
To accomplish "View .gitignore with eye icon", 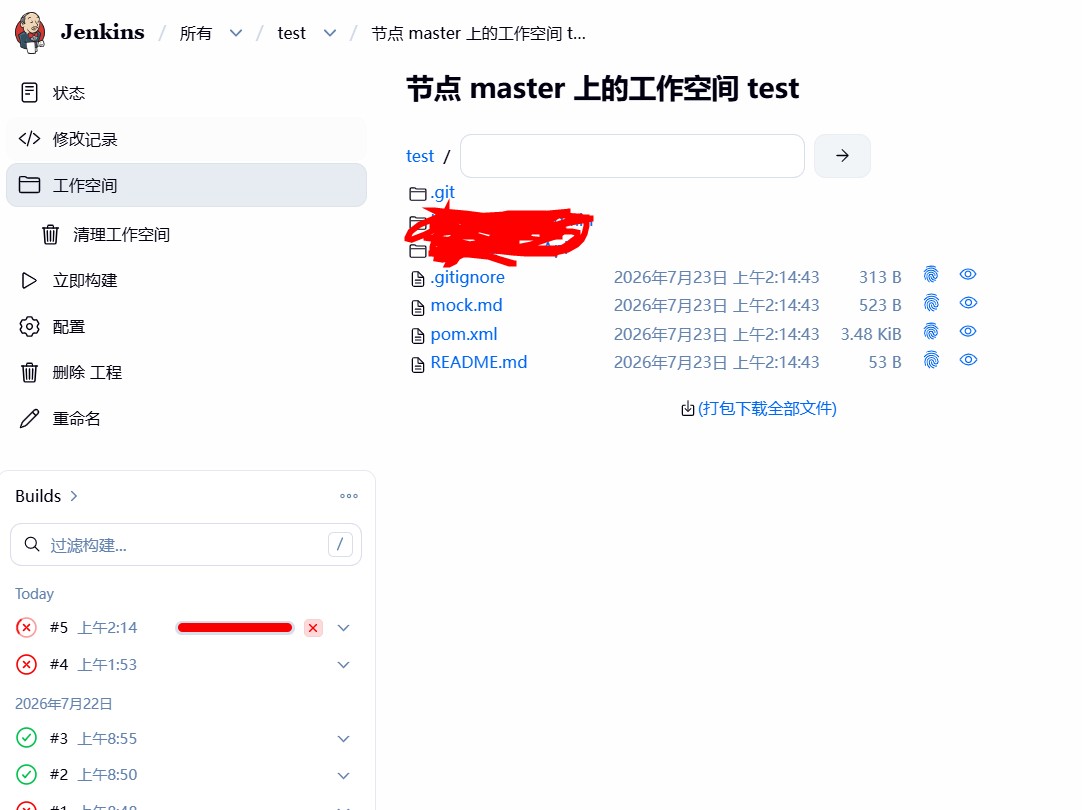I will (x=968, y=275).
